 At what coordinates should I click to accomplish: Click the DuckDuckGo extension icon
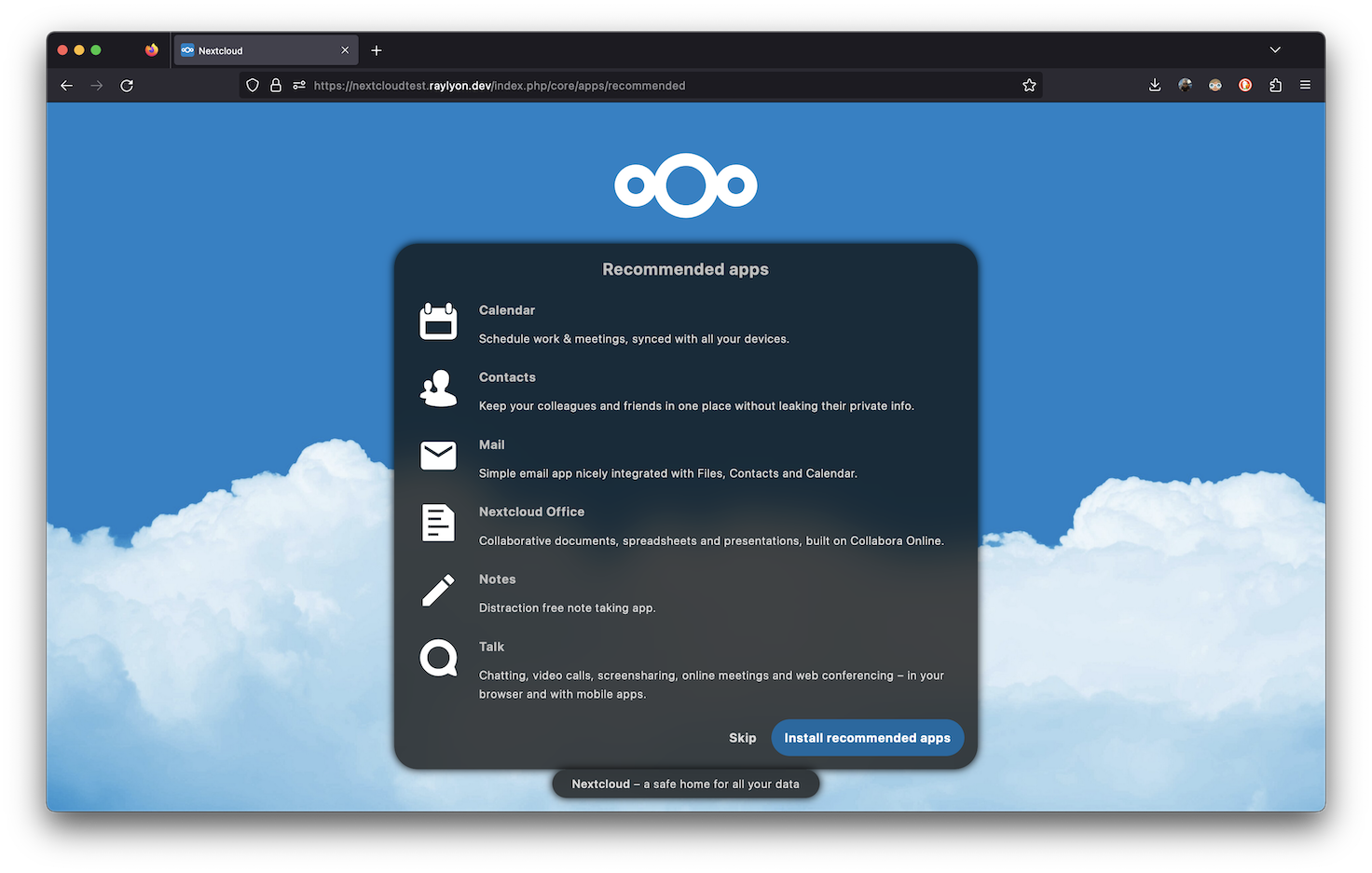[1244, 85]
